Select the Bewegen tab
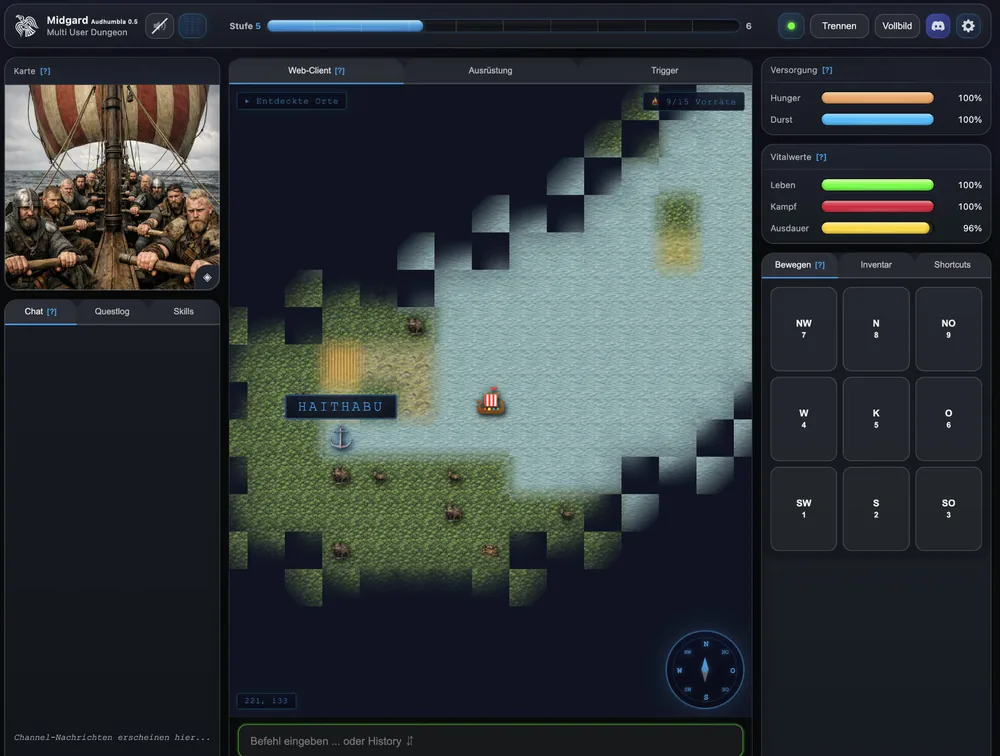The image size is (1000, 756). click(800, 265)
